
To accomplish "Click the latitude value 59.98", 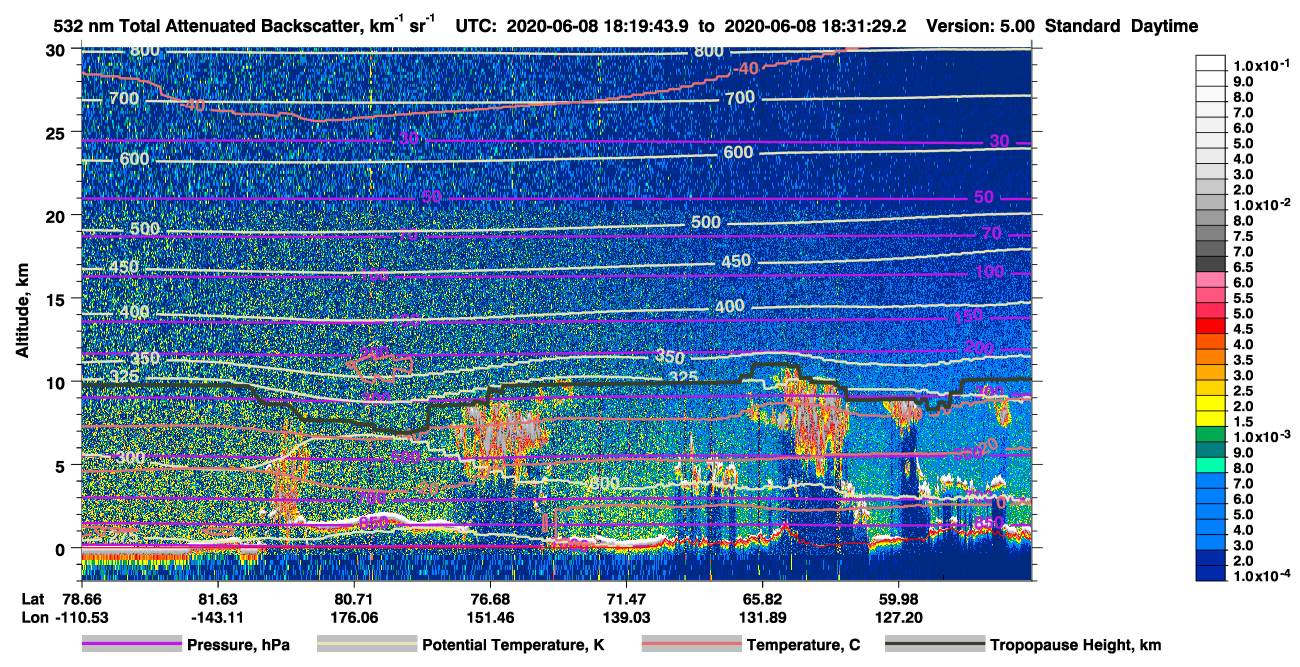I will click(898, 599).
